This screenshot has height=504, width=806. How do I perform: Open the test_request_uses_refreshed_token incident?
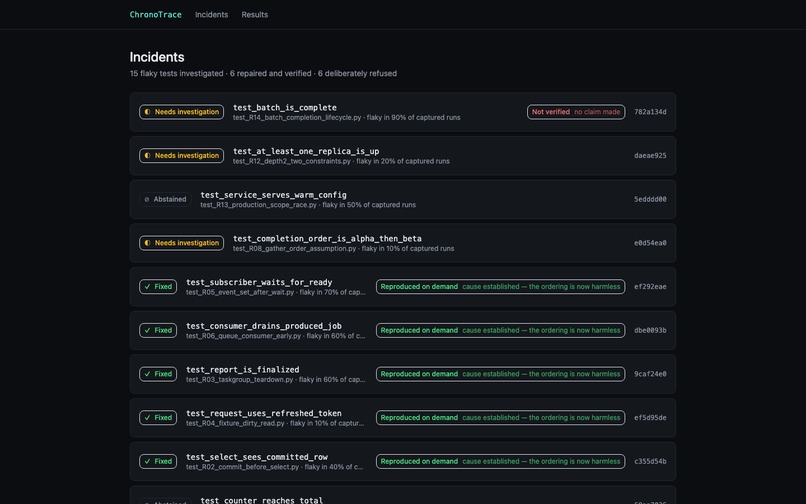click(402, 418)
